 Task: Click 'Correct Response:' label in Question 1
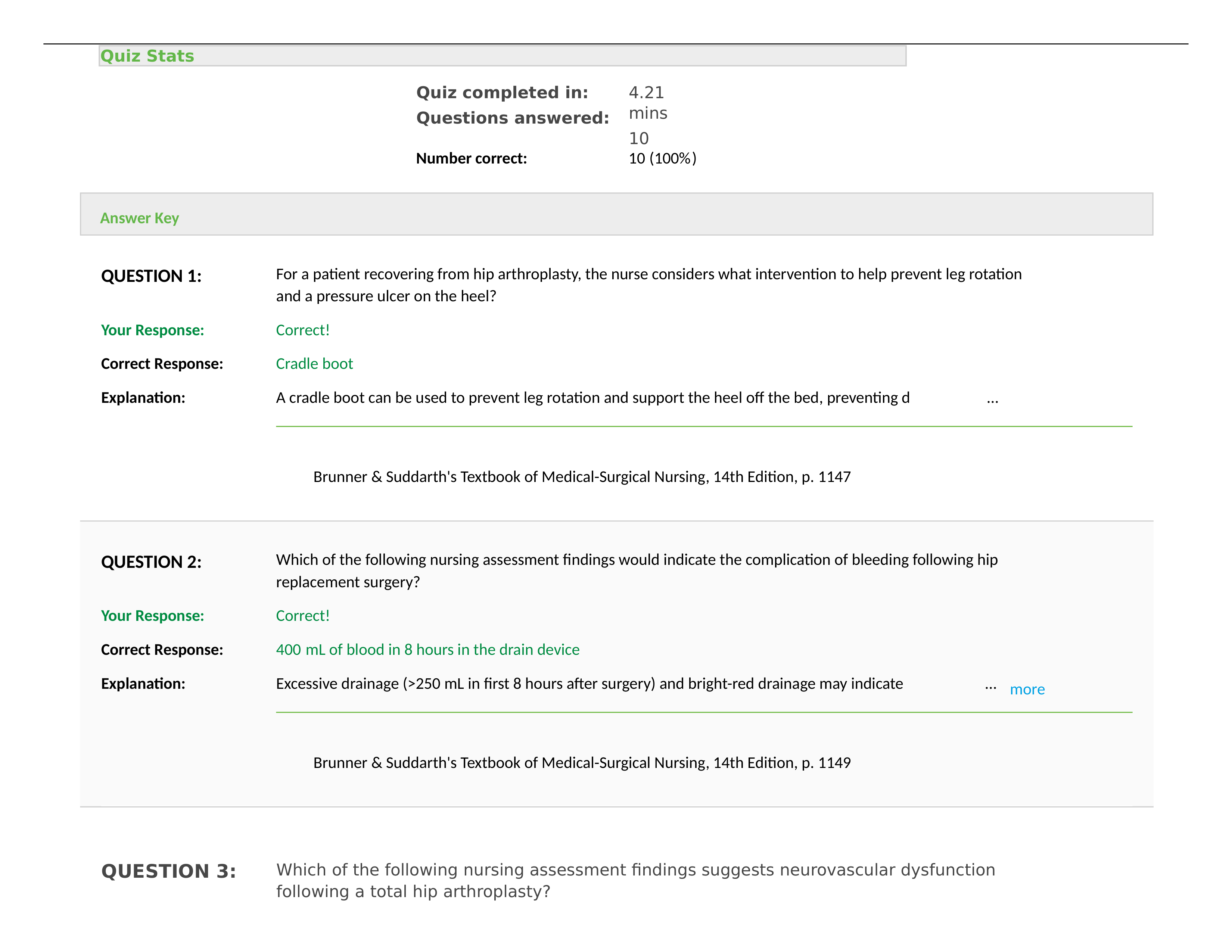[162, 364]
